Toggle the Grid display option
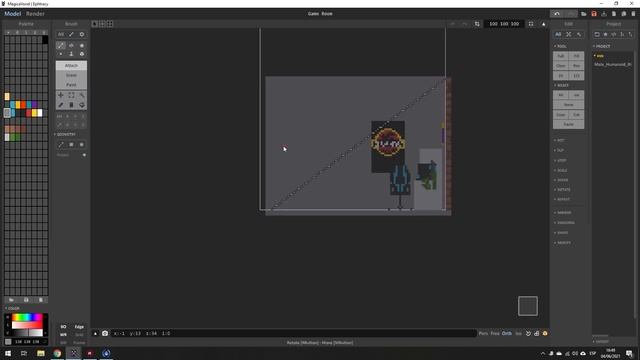 (x=79, y=335)
